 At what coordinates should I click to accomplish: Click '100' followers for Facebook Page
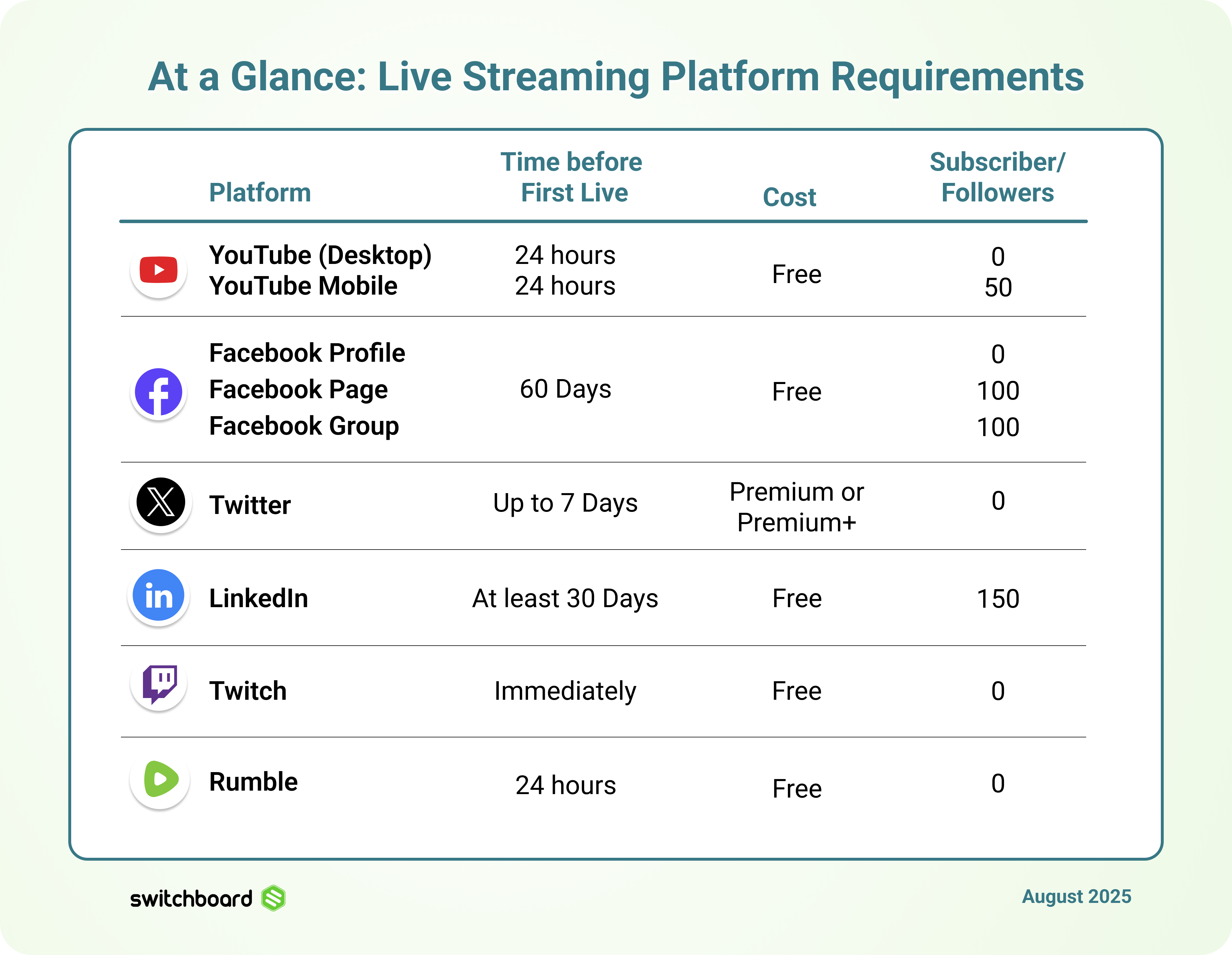[998, 391]
